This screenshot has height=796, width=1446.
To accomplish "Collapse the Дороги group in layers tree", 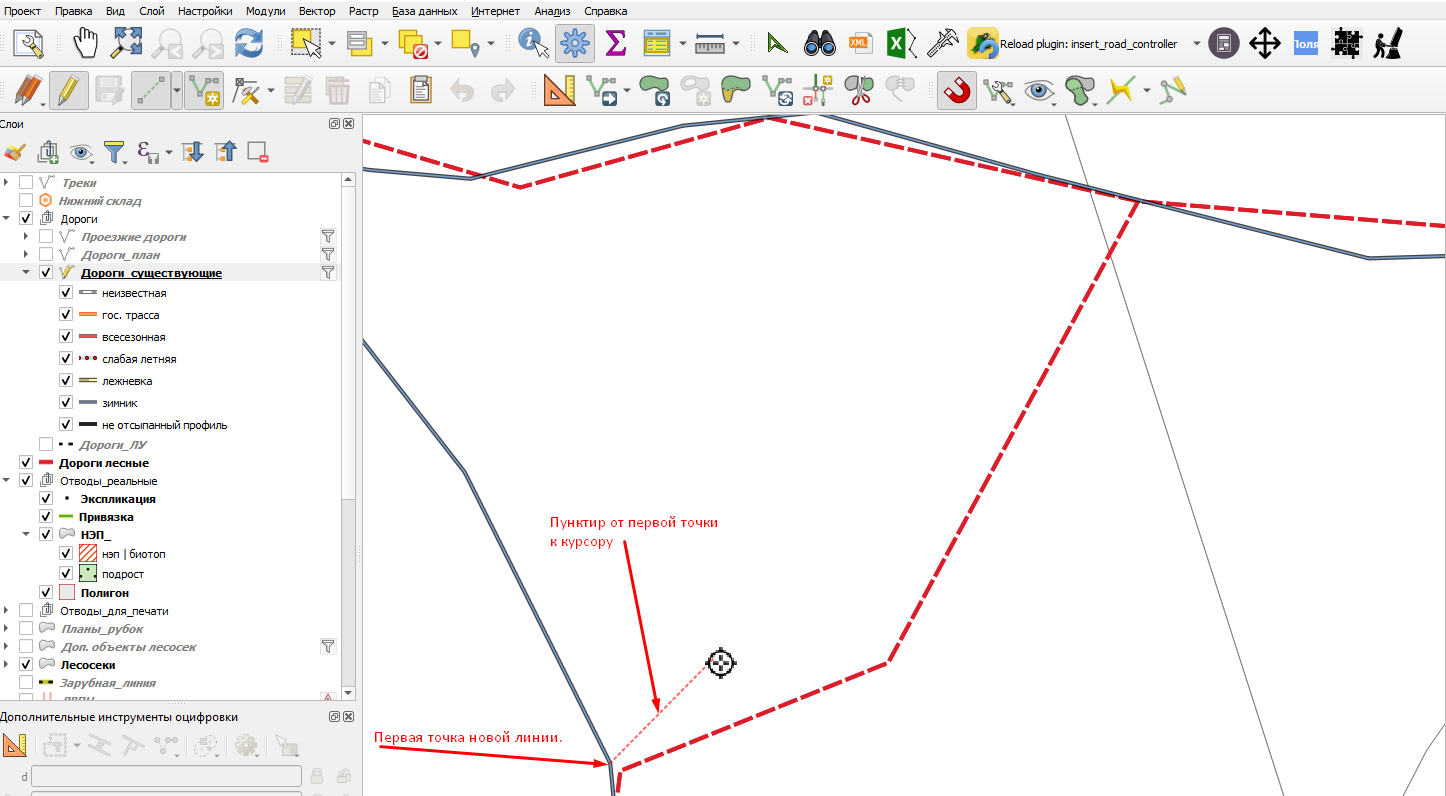I will [8, 219].
